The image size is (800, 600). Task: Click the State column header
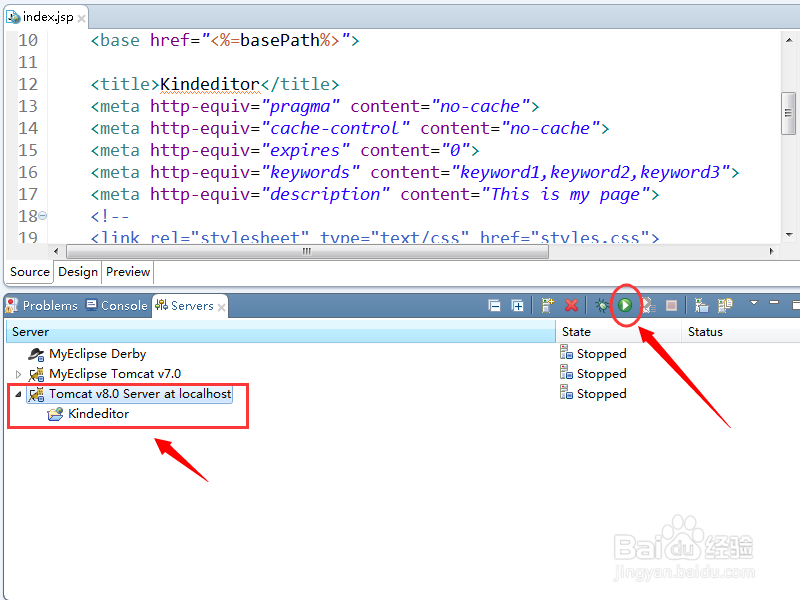coord(618,332)
